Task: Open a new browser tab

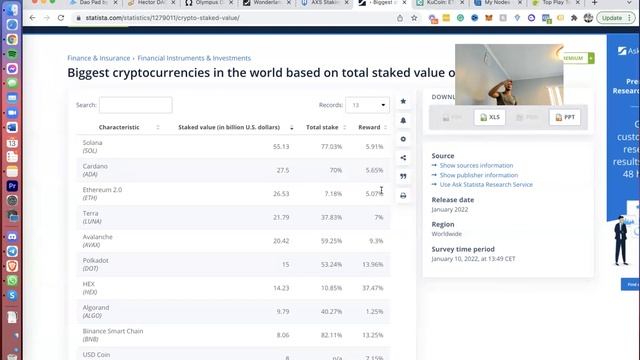Action: pyautogui.click(x=595, y=3)
